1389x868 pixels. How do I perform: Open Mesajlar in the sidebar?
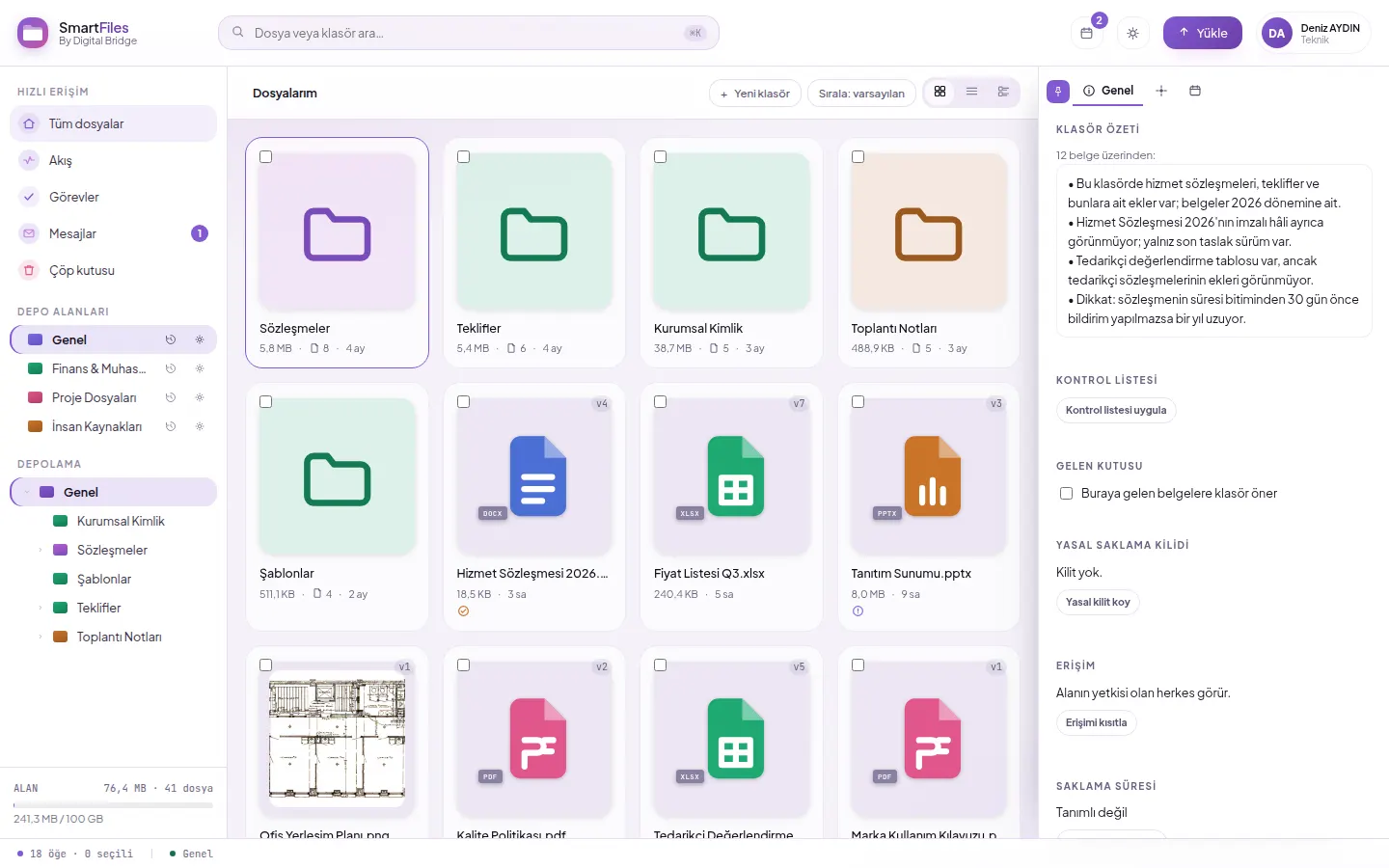point(113,233)
